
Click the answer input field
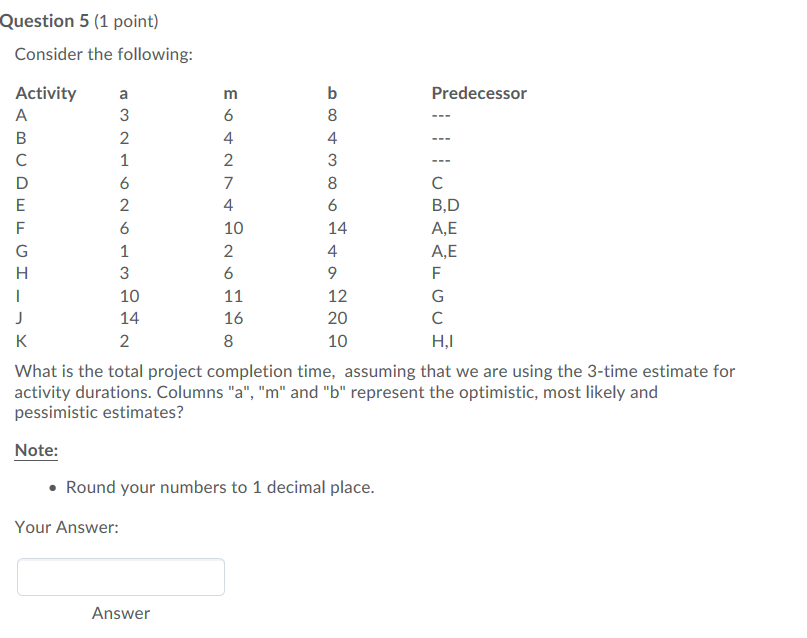120,577
